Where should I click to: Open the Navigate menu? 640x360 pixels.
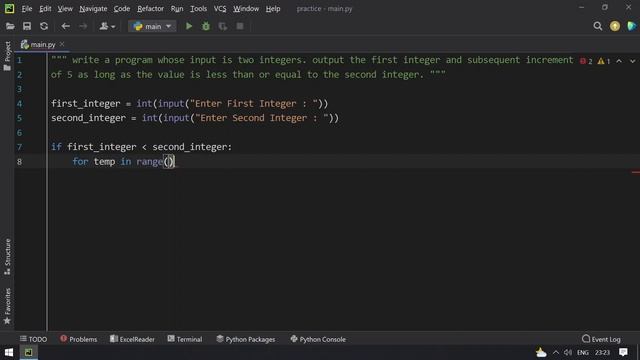(x=93, y=9)
